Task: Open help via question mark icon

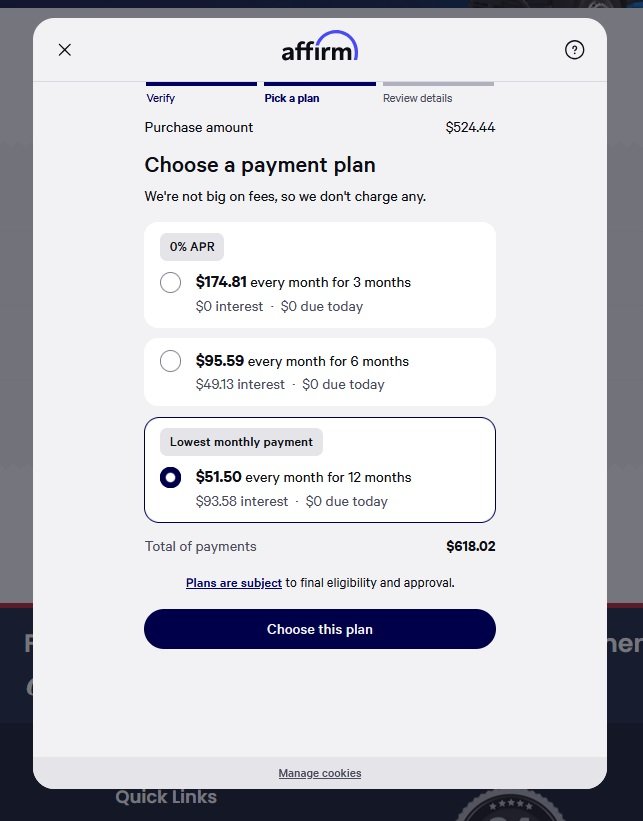Action: click(x=574, y=50)
